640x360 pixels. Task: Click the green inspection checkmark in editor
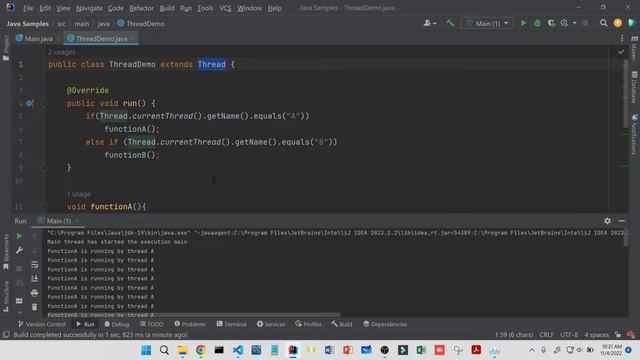621,52
